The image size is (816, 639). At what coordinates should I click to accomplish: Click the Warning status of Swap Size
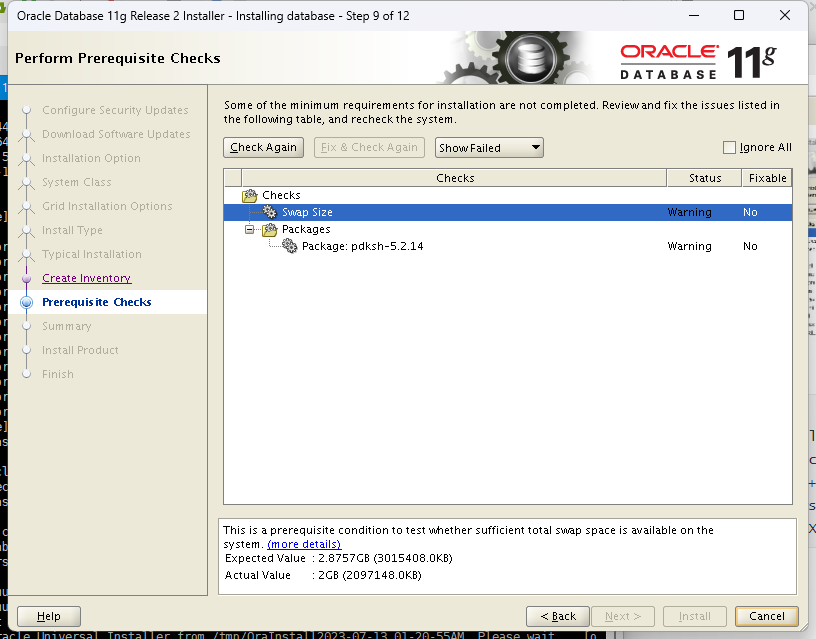click(x=689, y=212)
